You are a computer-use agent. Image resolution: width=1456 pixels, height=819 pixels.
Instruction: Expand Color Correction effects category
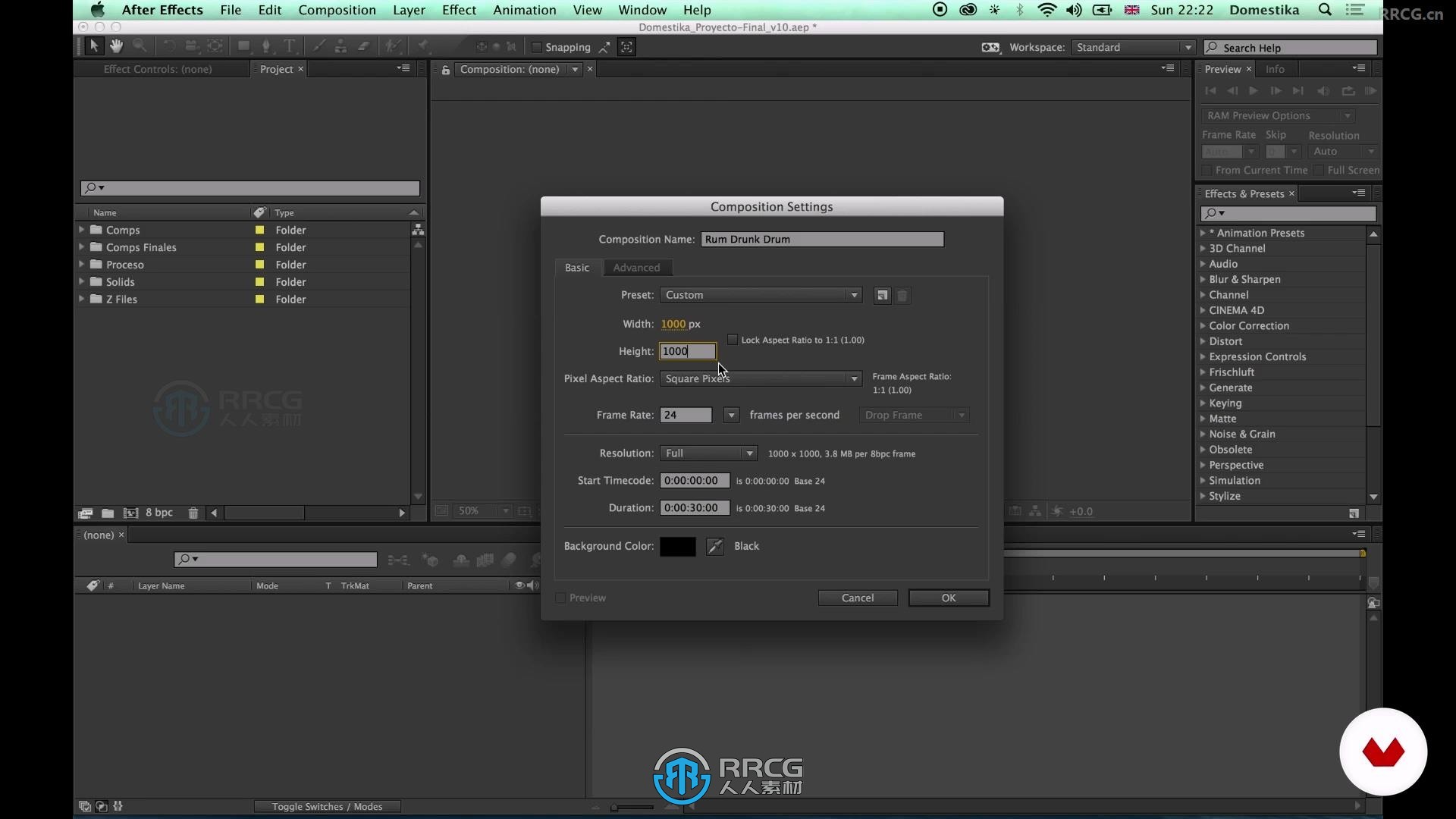point(1203,326)
